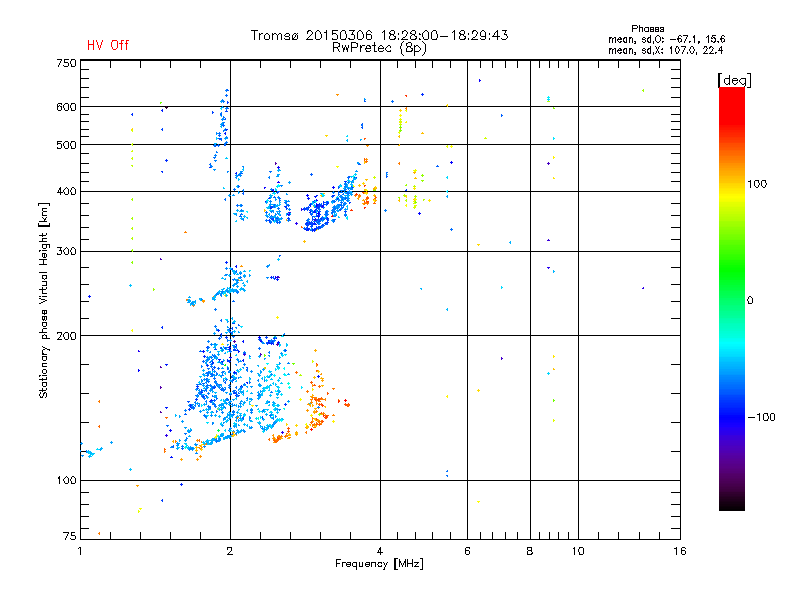The height and width of the screenshot is (600, 800).
Task: Click the '2' frequency tick label
Action: pyautogui.click(x=230, y=551)
